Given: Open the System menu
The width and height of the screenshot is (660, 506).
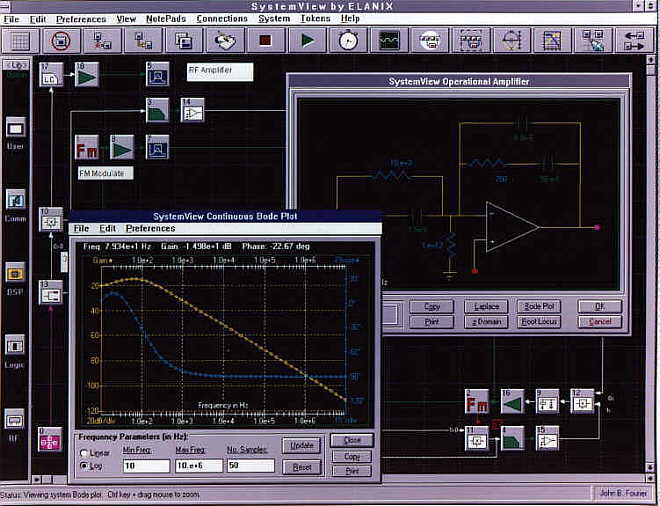Looking at the screenshot, I should [x=274, y=19].
